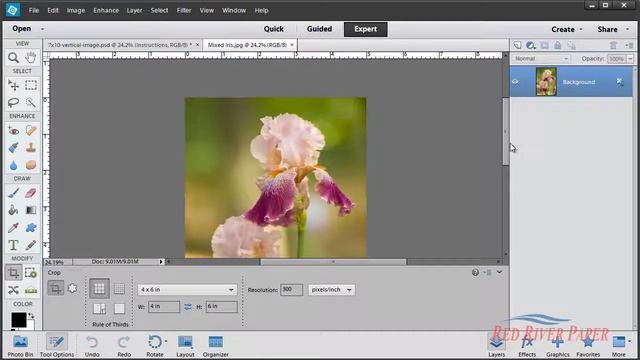Screen dimensions: 640x360
Task: Click the Resolution input field
Action: click(291, 289)
